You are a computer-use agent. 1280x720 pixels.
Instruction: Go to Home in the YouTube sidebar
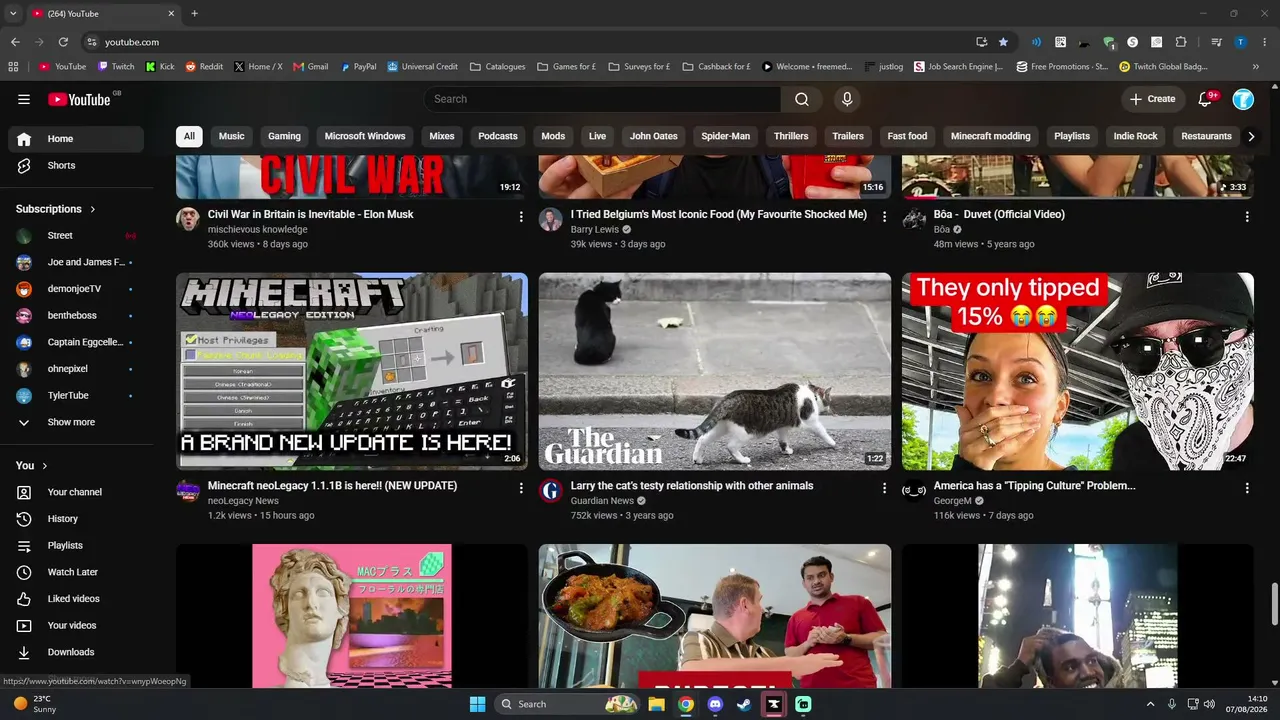pyautogui.click(x=76, y=139)
